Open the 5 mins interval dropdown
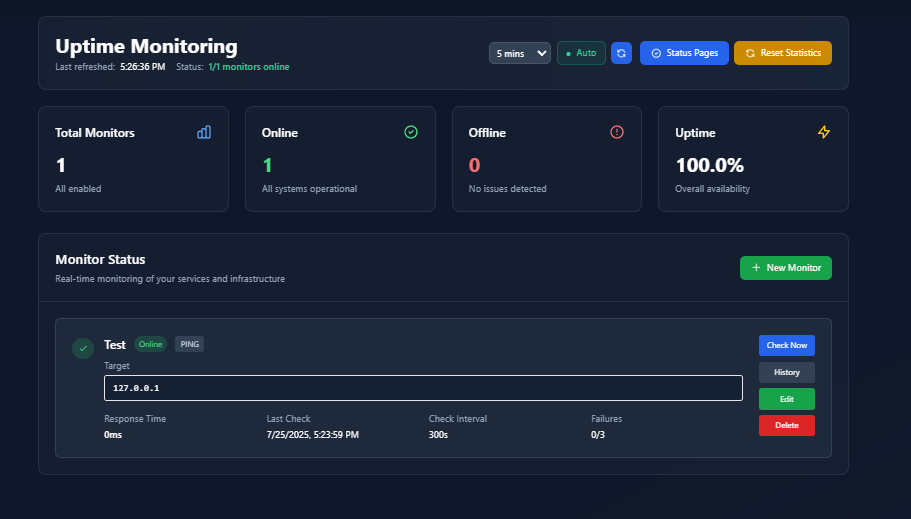Image resolution: width=911 pixels, height=519 pixels. 519,53
